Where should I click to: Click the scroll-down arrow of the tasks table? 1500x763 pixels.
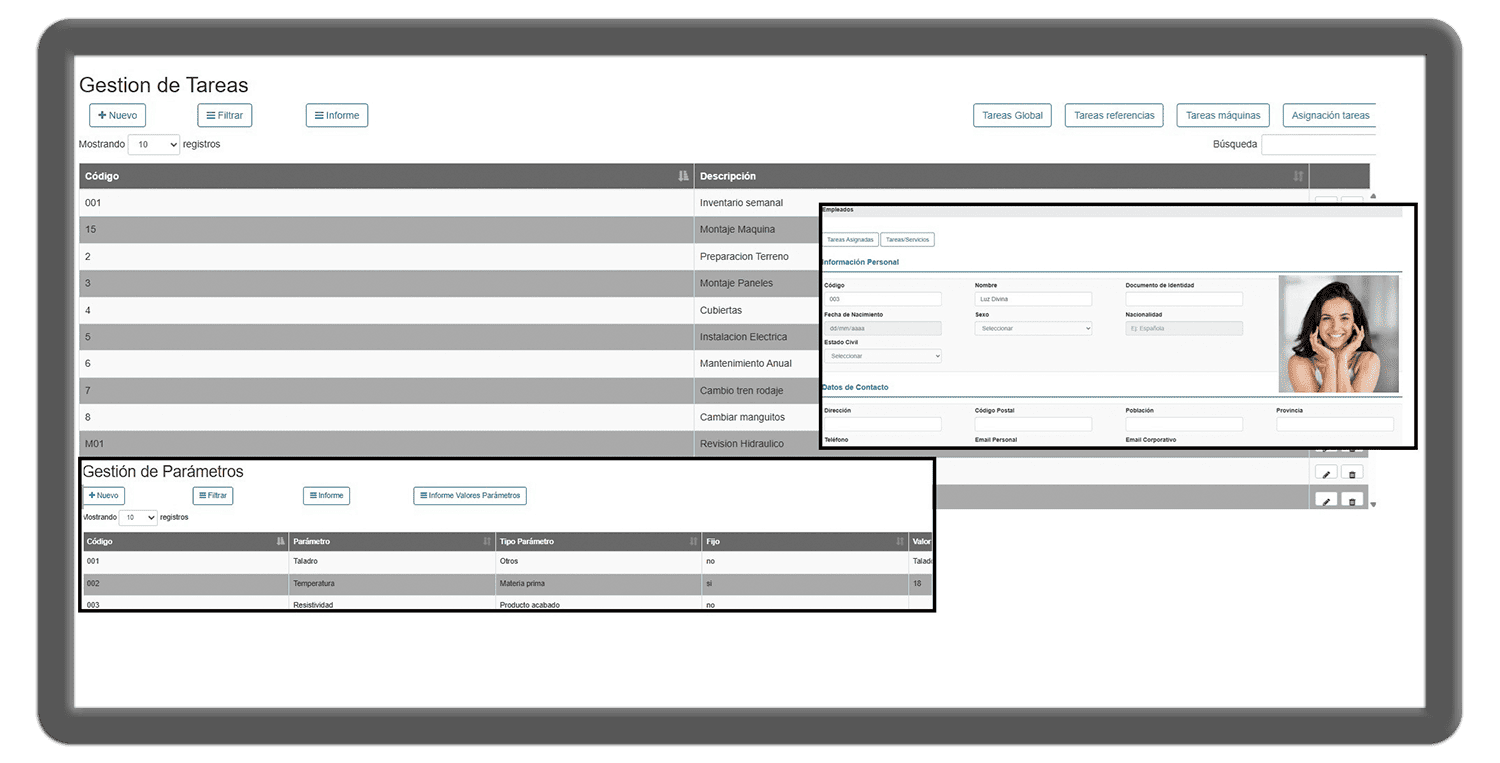pyautogui.click(x=1373, y=504)
